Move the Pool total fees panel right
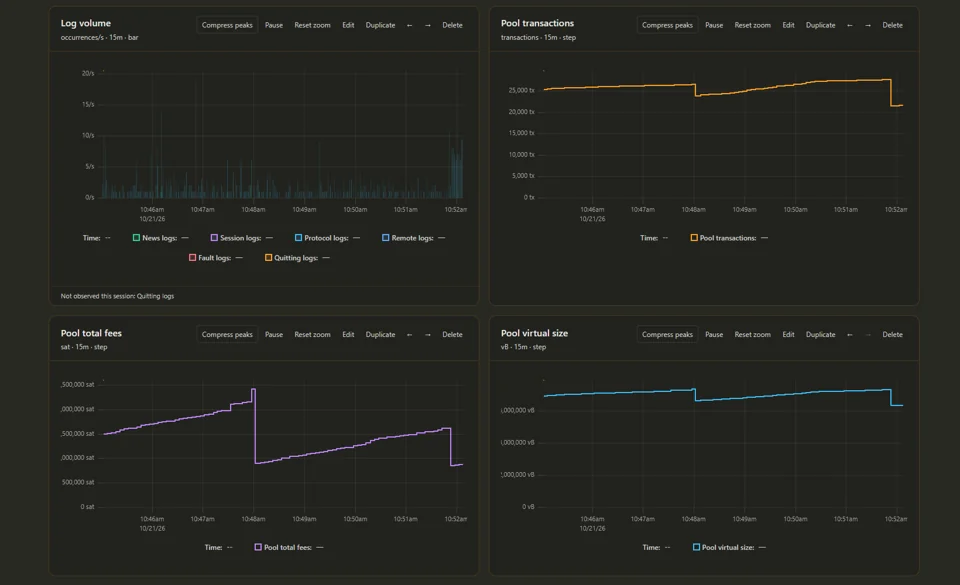The image size is (960, 585). tap(427, 335)
